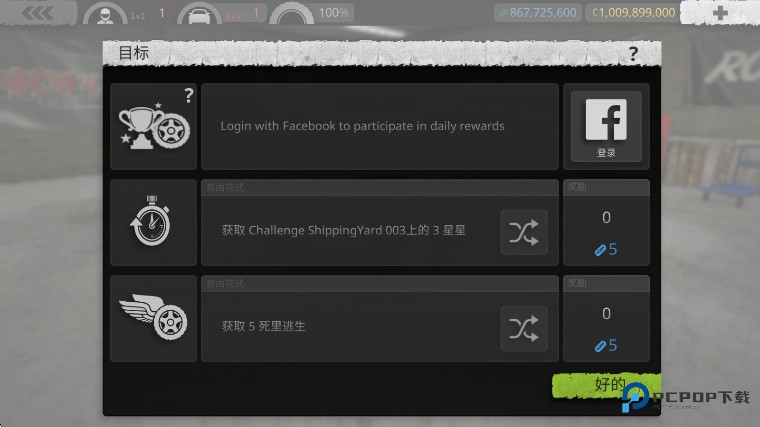Add currency with the plus button

point(720,13)
